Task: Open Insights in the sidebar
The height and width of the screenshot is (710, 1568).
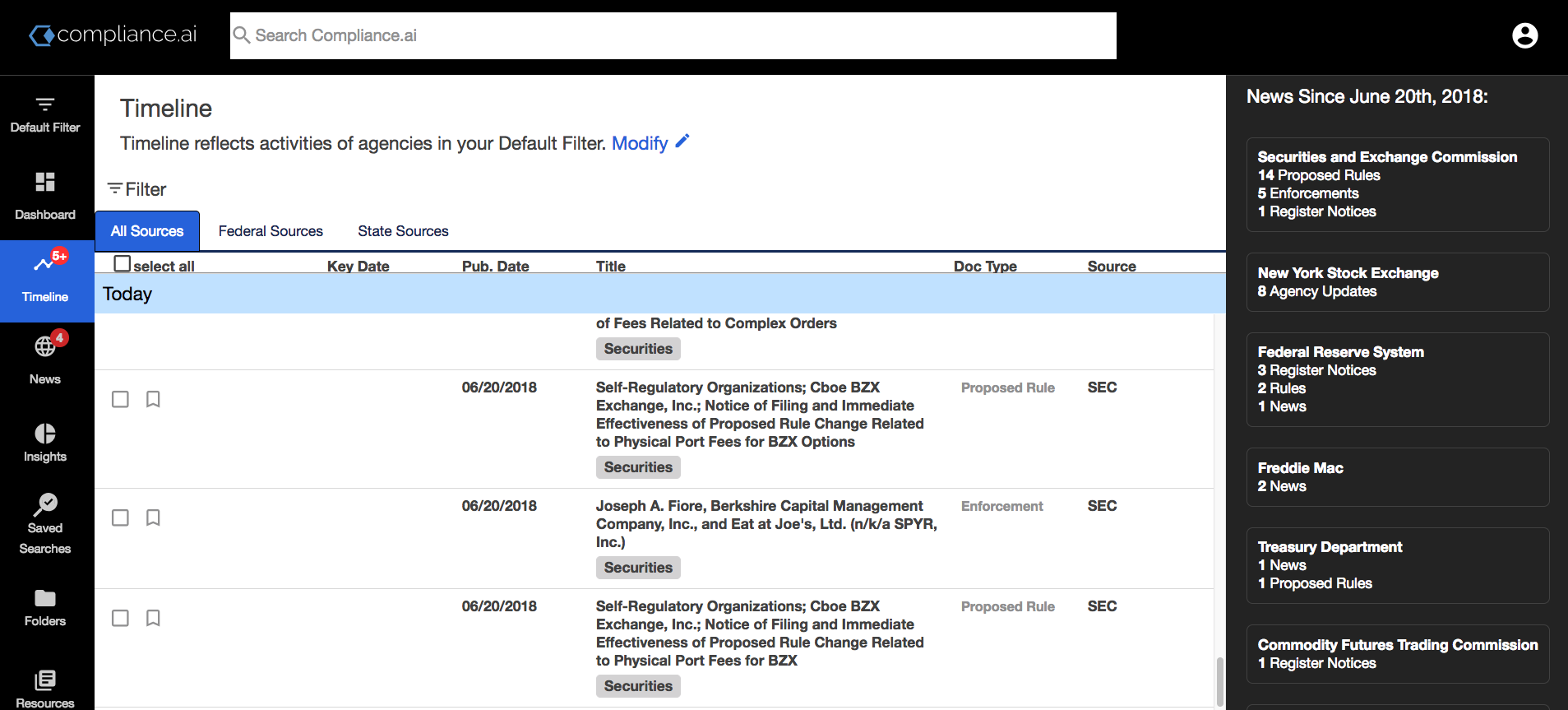Action: click(x=45, y=443)
